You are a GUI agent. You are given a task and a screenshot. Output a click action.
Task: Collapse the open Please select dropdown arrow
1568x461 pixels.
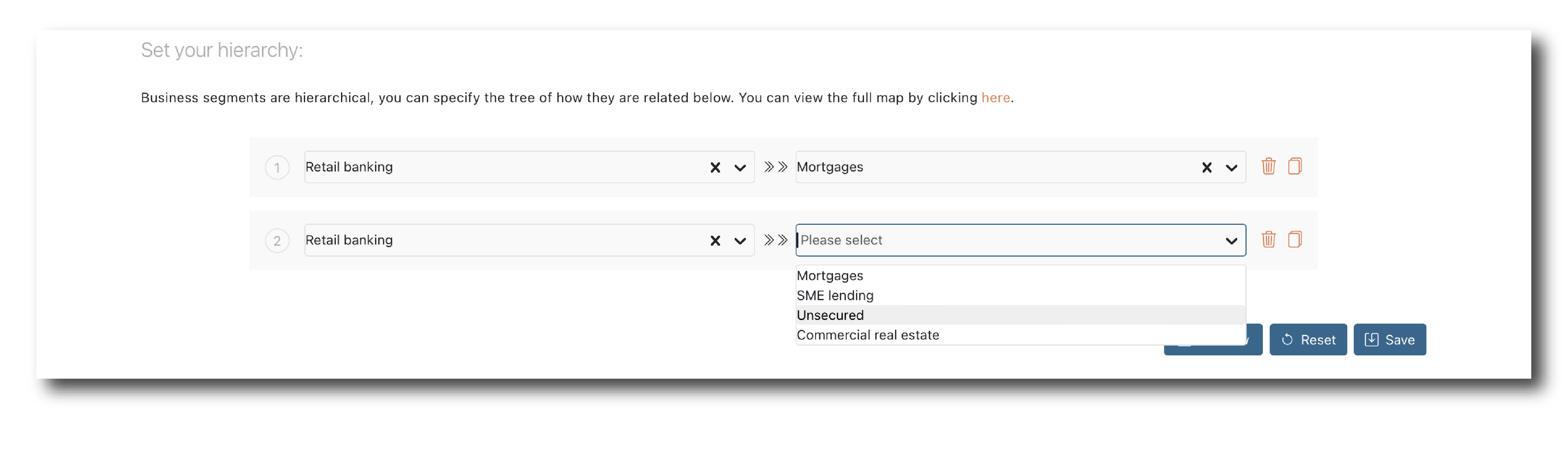(x=1231, y=241)
